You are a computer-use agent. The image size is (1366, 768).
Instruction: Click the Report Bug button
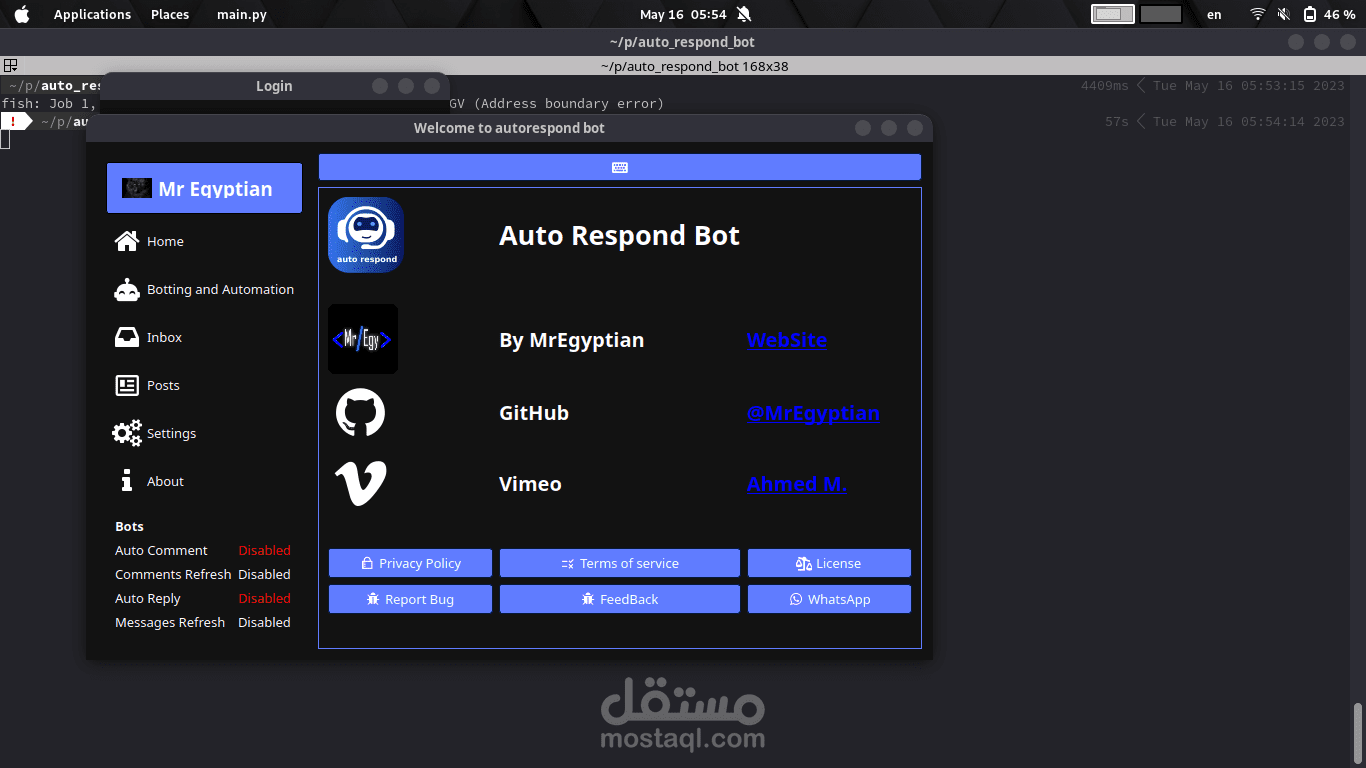(x=410, y=599)
